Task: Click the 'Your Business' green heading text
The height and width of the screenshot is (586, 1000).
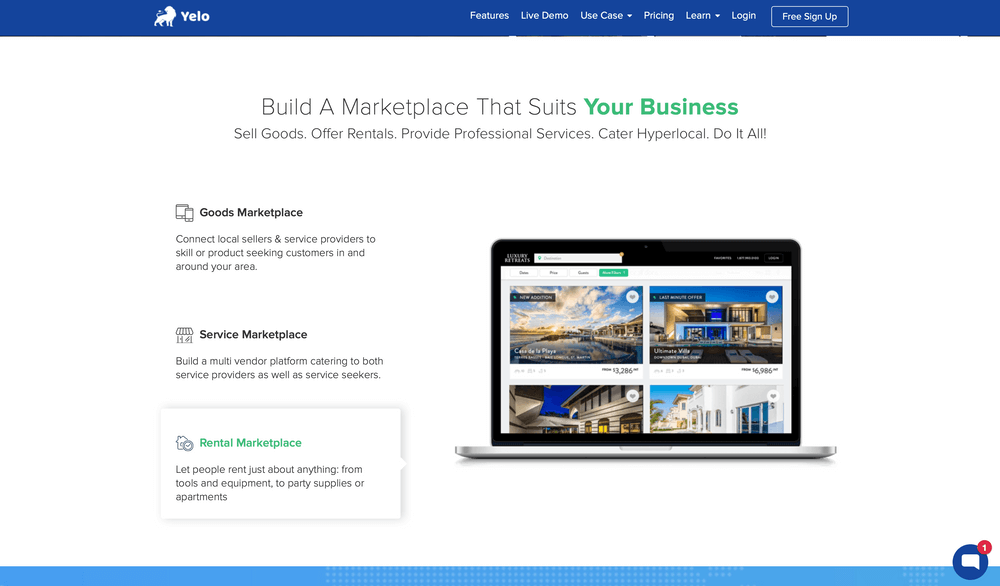Action: [x=661, y=107]
